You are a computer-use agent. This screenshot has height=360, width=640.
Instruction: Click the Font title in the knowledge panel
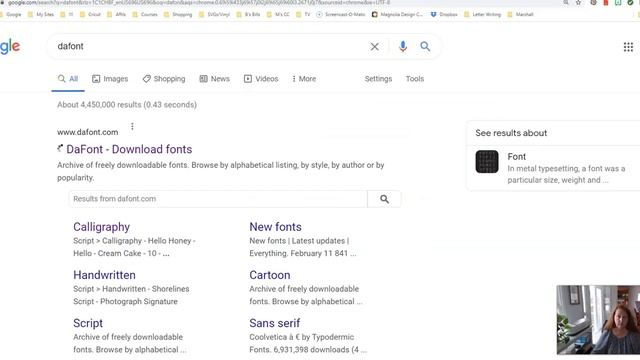[x=516, y=157]
